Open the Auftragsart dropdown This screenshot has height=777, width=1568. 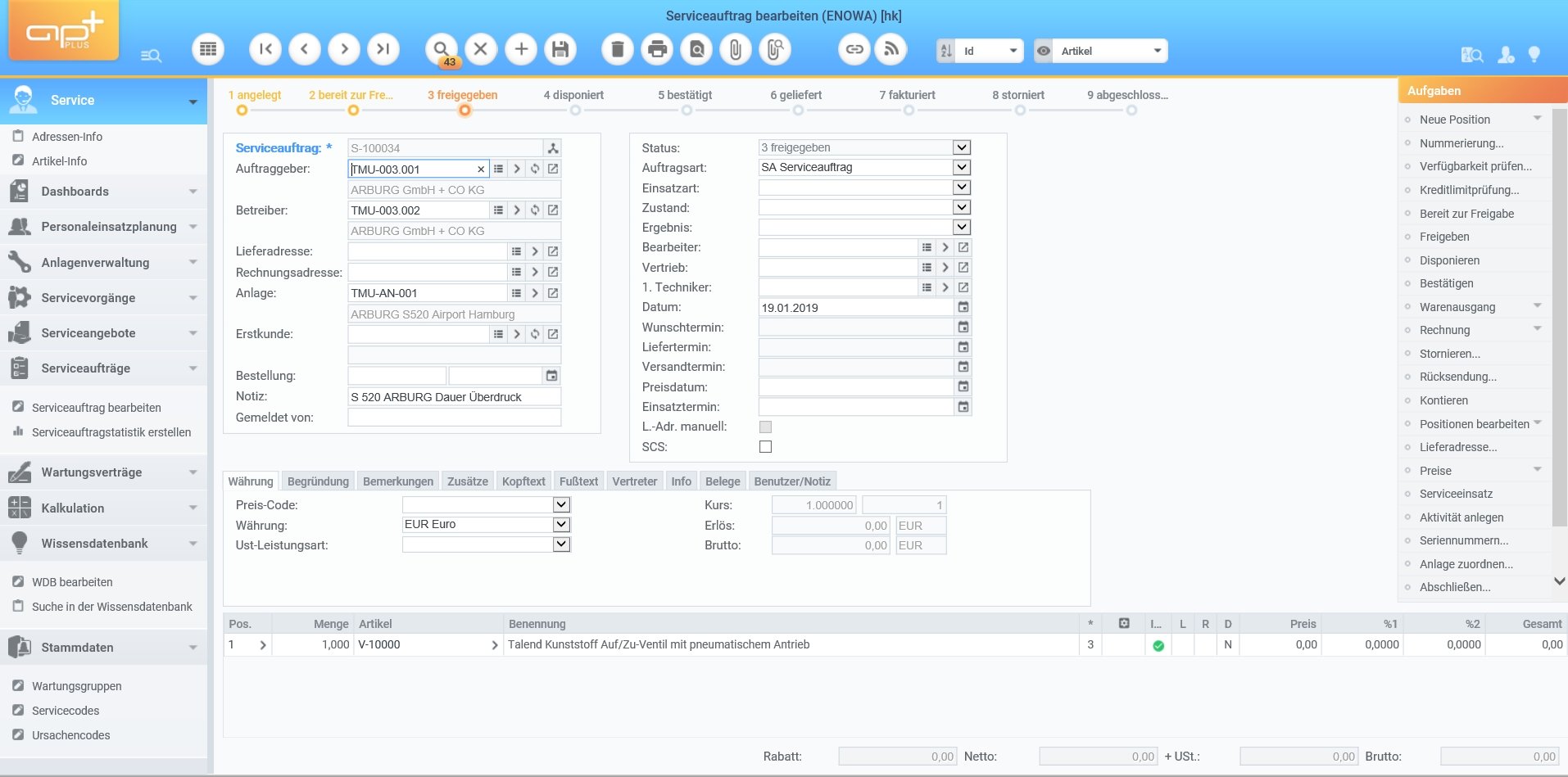(962, 167)
